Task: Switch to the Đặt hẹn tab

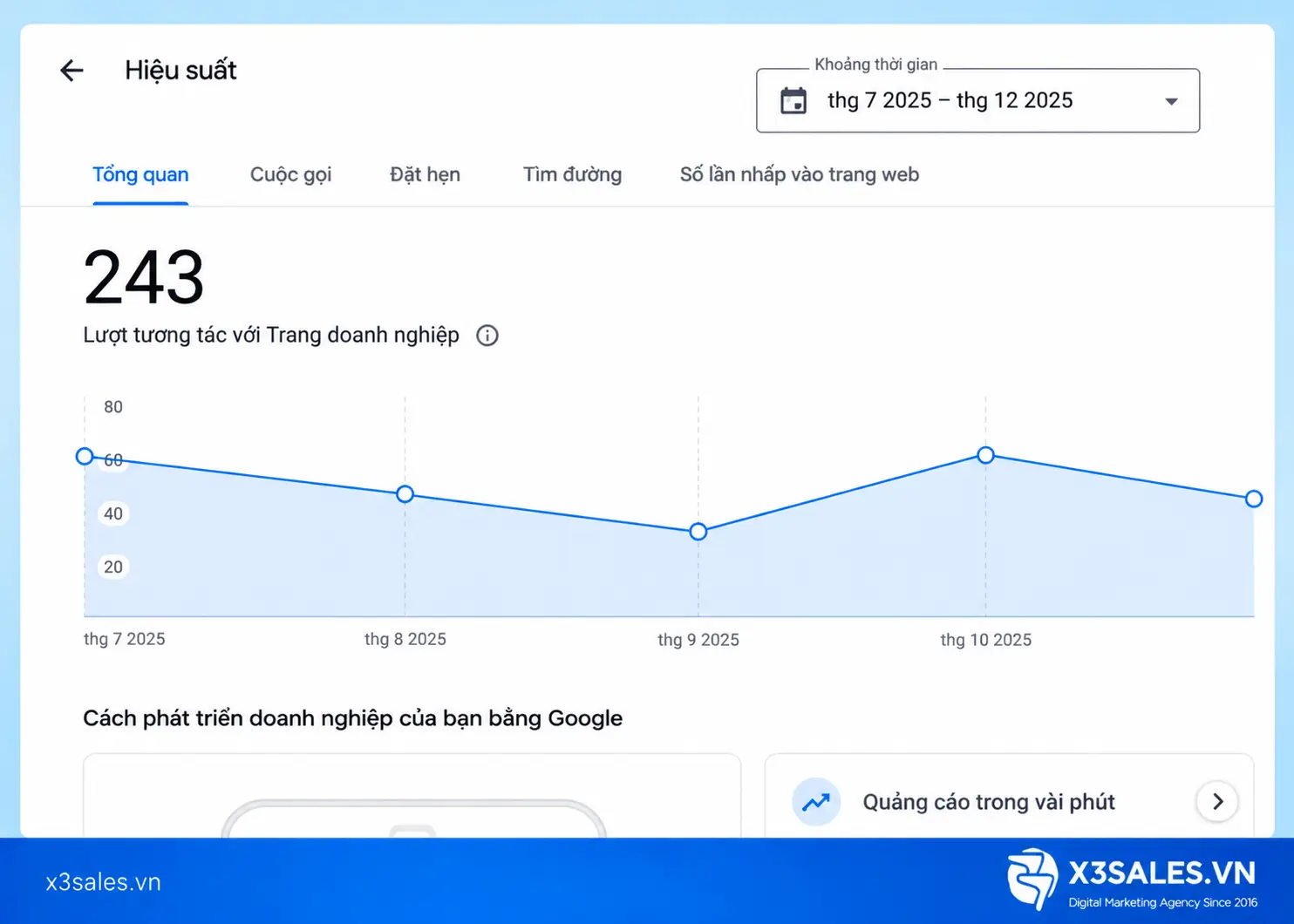Action: (425, 174)
